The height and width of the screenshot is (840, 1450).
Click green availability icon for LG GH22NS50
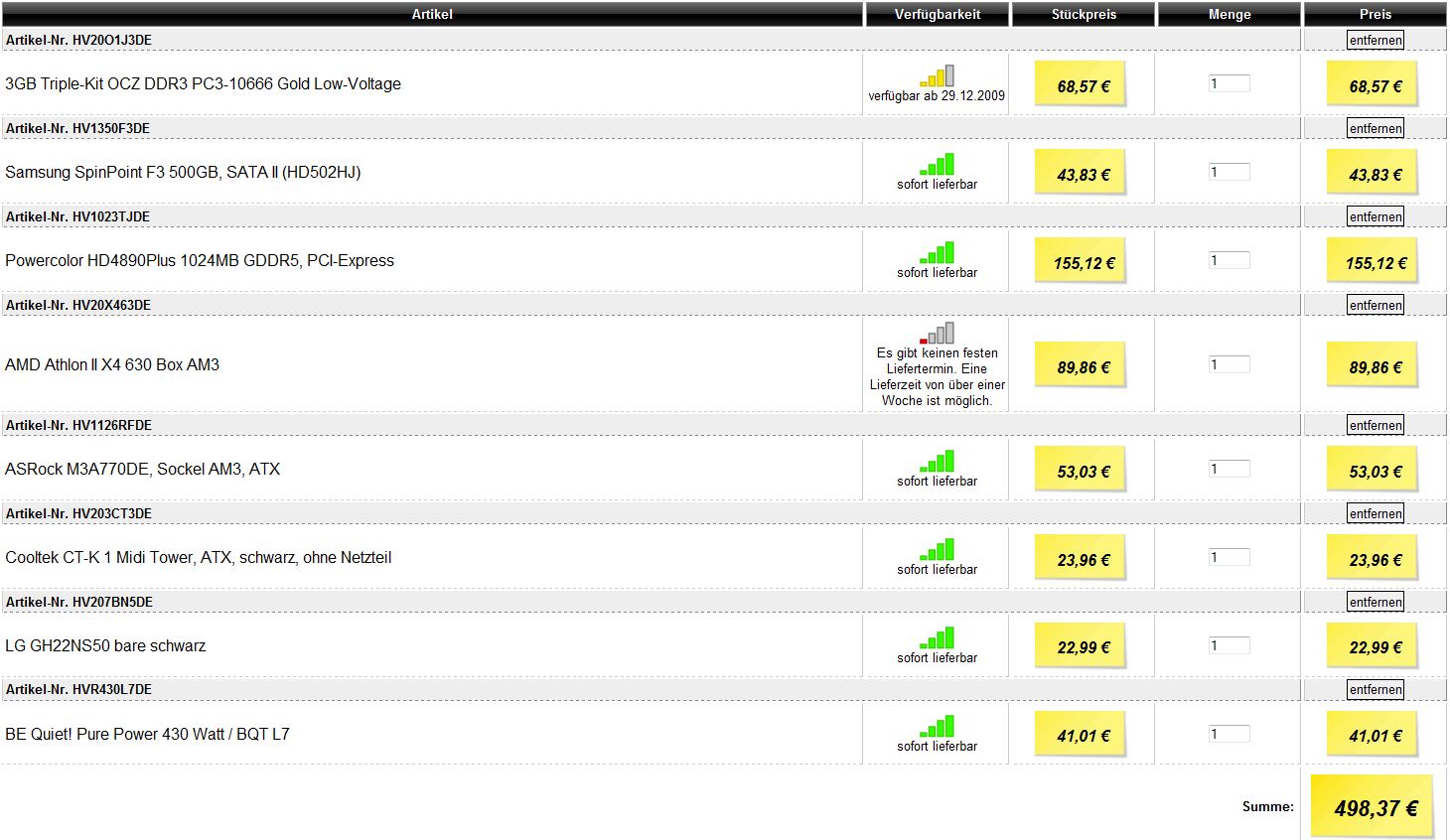(937, 637)
